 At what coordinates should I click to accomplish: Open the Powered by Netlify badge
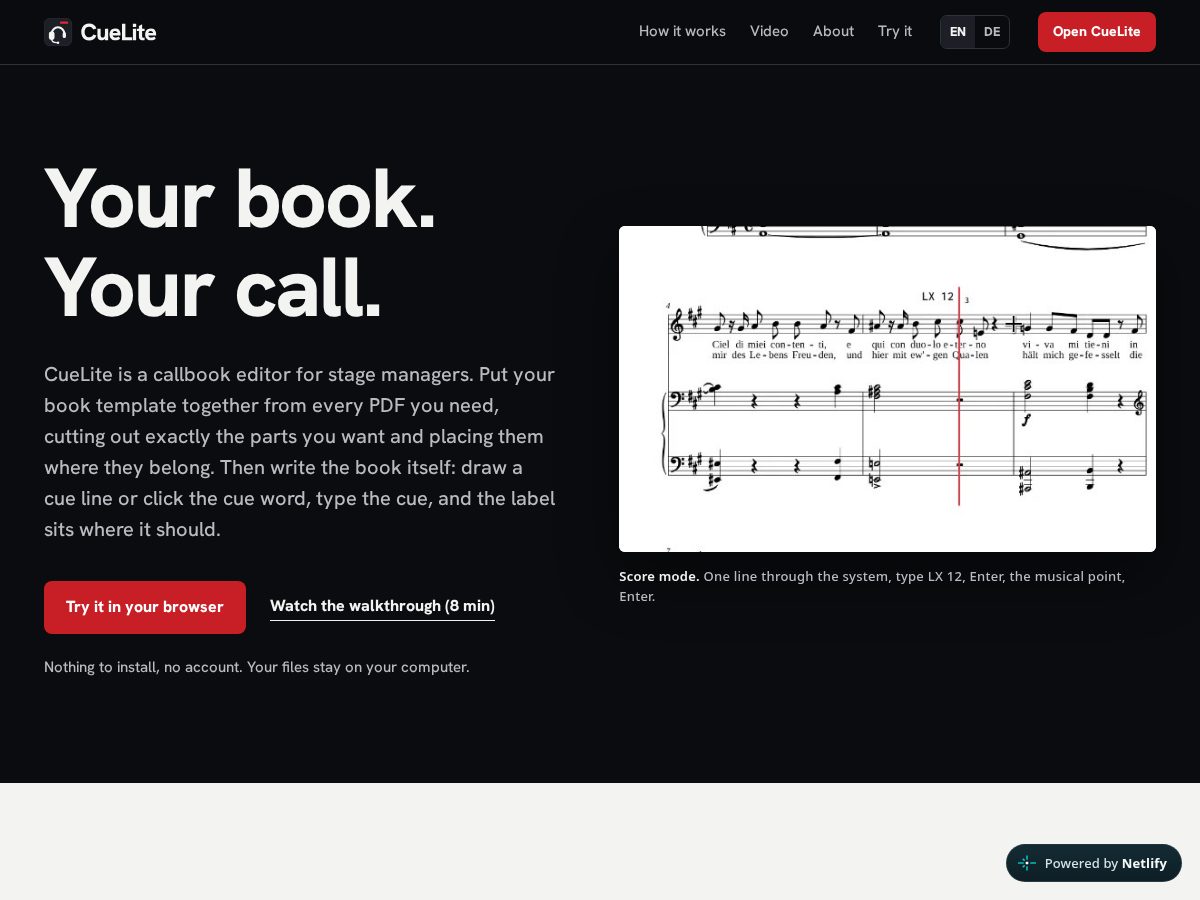point(1094,863)
